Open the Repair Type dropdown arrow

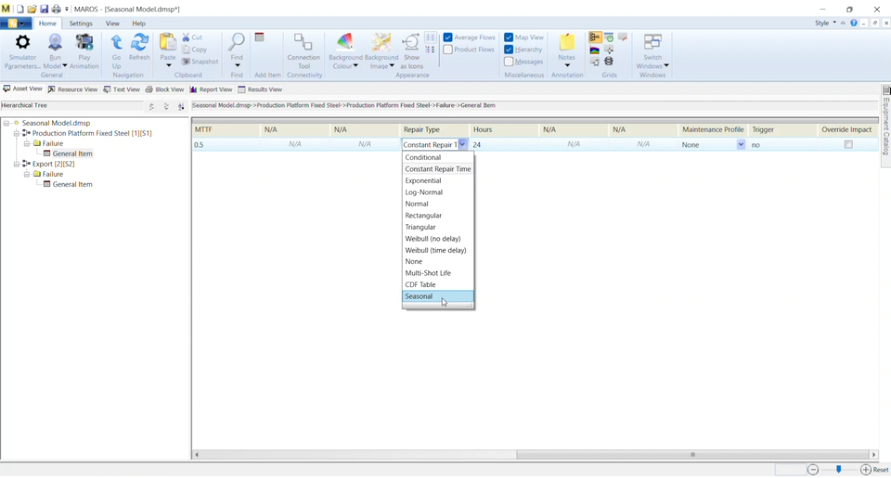(462, 144)
